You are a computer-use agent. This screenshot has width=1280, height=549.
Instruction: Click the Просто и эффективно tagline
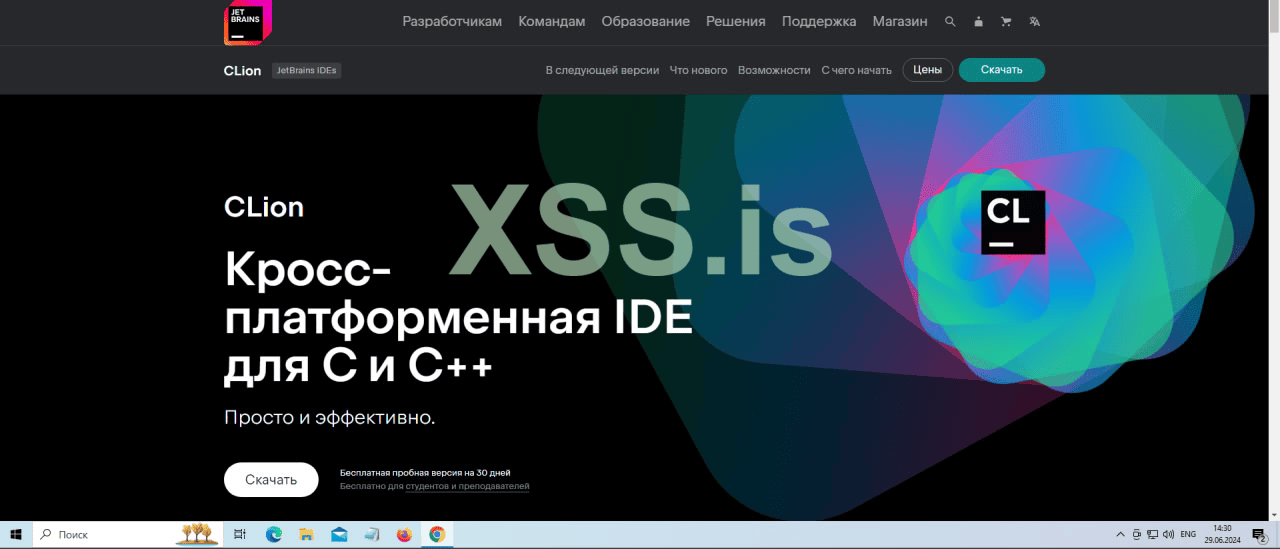point(330,417)
